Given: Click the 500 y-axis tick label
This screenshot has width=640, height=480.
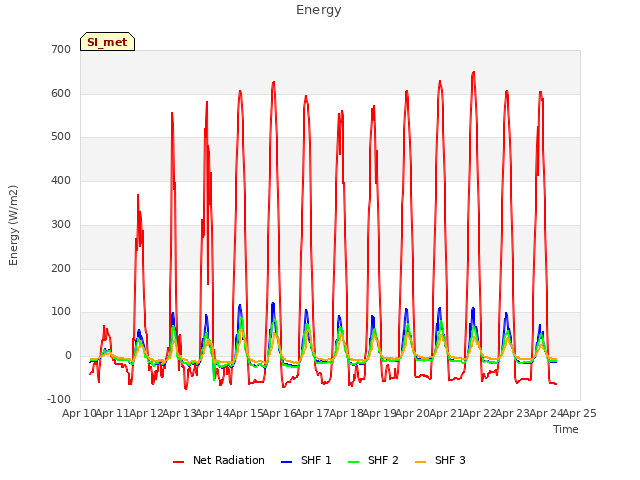Looking at the screenshot, I should point(61,137).
